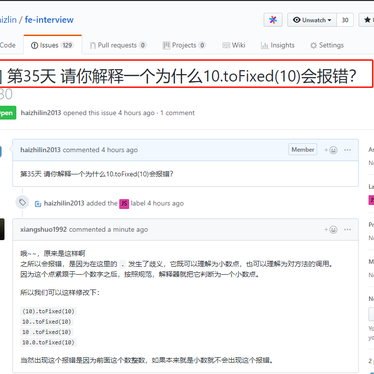Screen dimensions: 374x374
Task: Click haizhilin2013 author name in first comment
Action: pos(40,150)
